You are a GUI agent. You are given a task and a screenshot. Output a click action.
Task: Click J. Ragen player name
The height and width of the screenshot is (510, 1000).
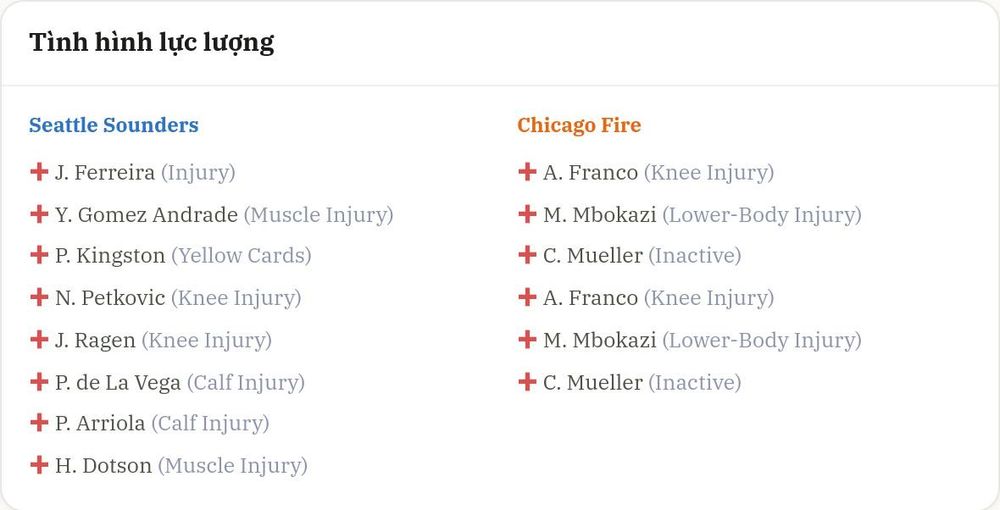(x=95, y=340)
